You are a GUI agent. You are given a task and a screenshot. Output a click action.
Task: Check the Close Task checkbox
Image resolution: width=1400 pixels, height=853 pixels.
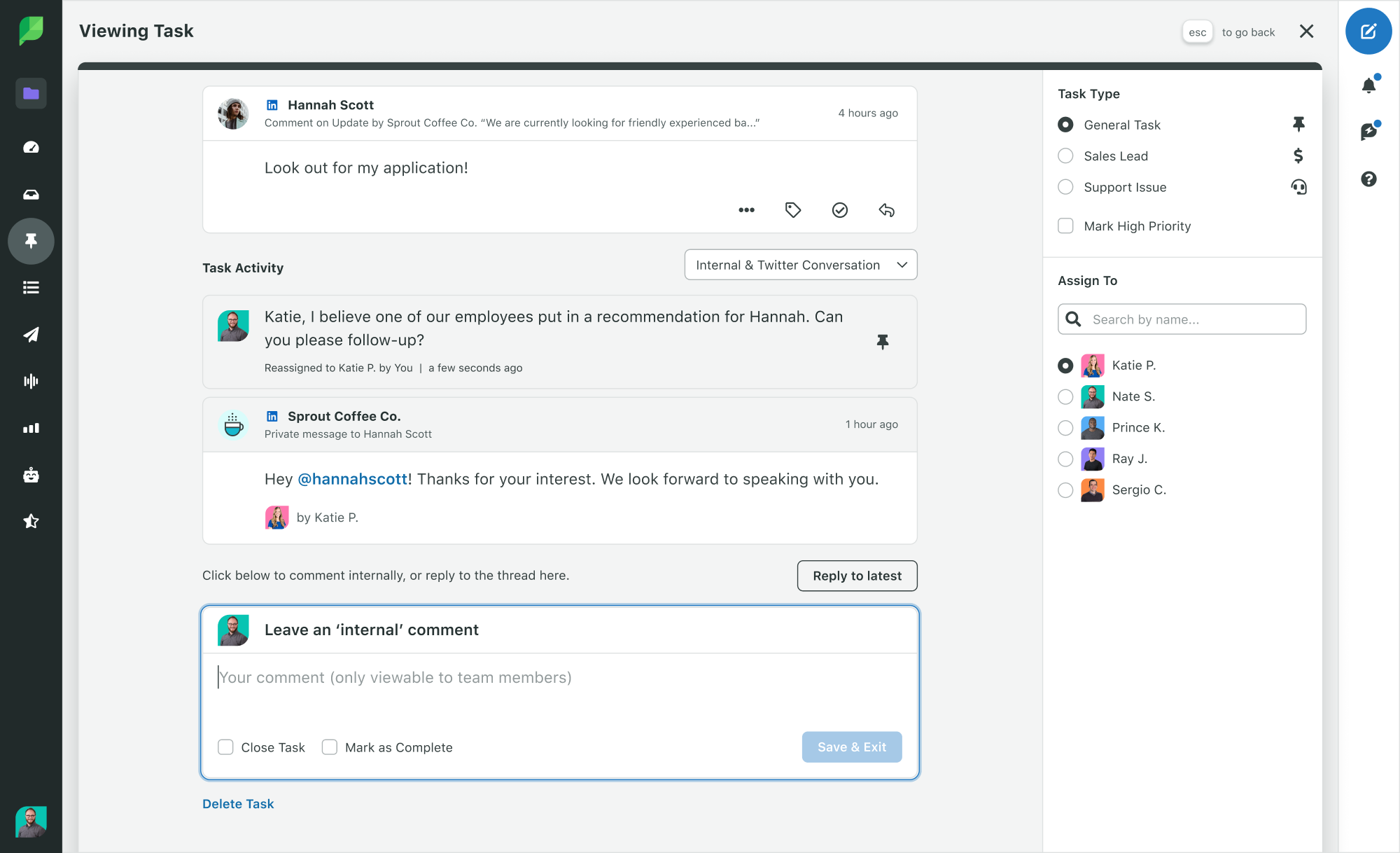pyautogui.click(x=225, y=747)
